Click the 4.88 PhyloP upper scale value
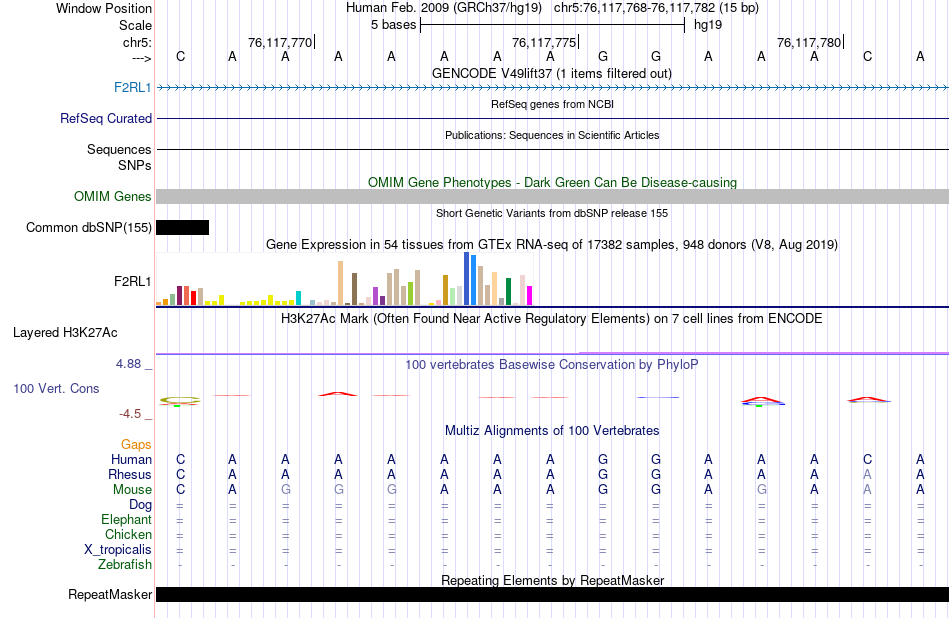 [x=128, y=364]
